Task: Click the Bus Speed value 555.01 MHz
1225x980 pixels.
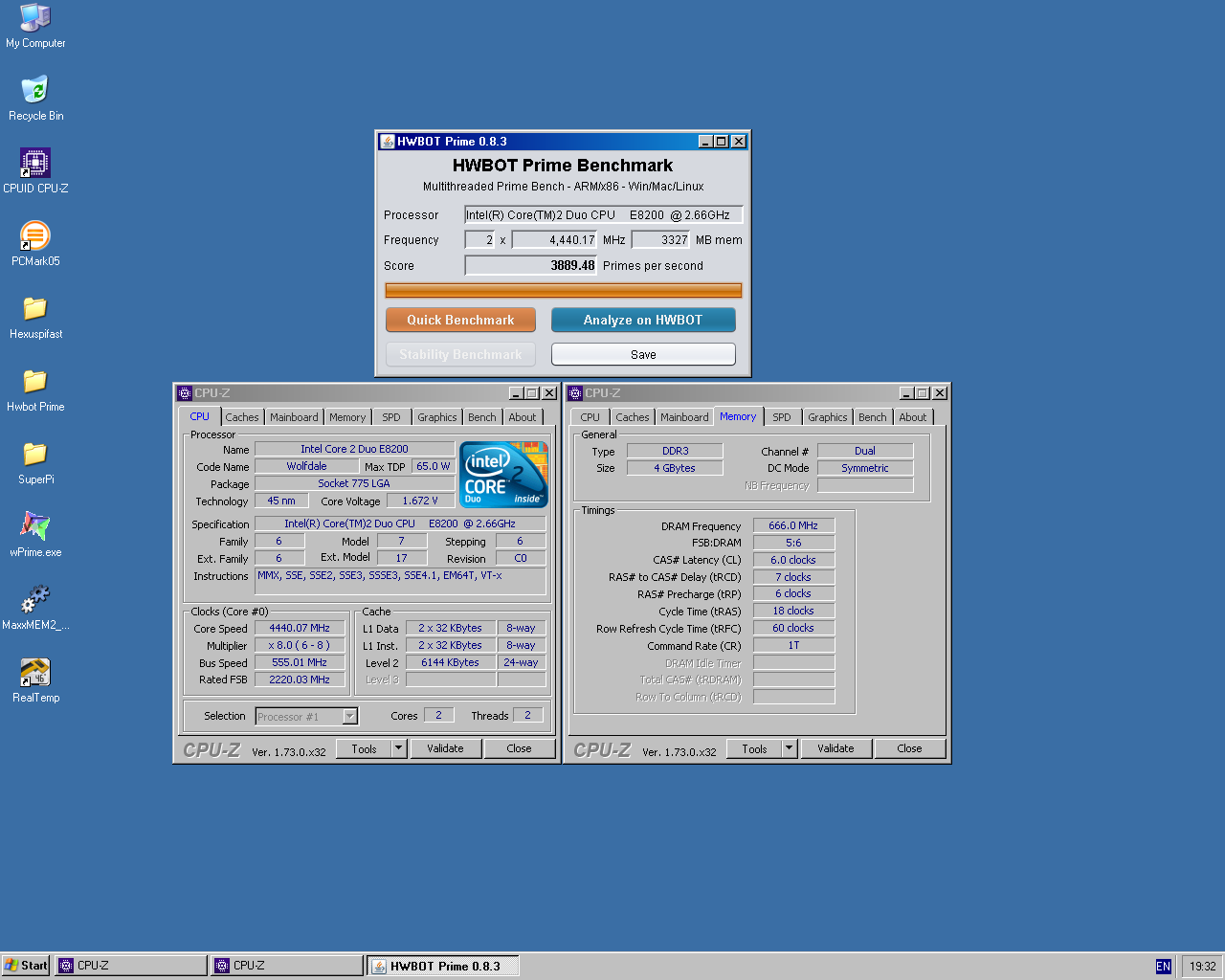Action: point(300,662)
